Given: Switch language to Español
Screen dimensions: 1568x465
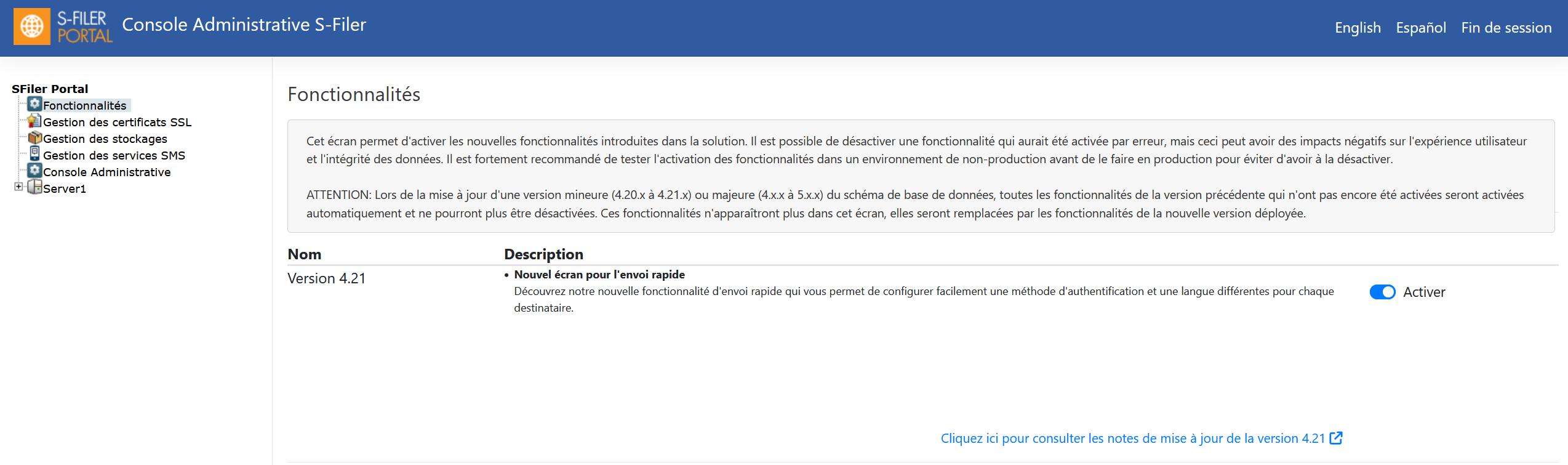Looking at the screenshot, I should tap(1421, 28).
